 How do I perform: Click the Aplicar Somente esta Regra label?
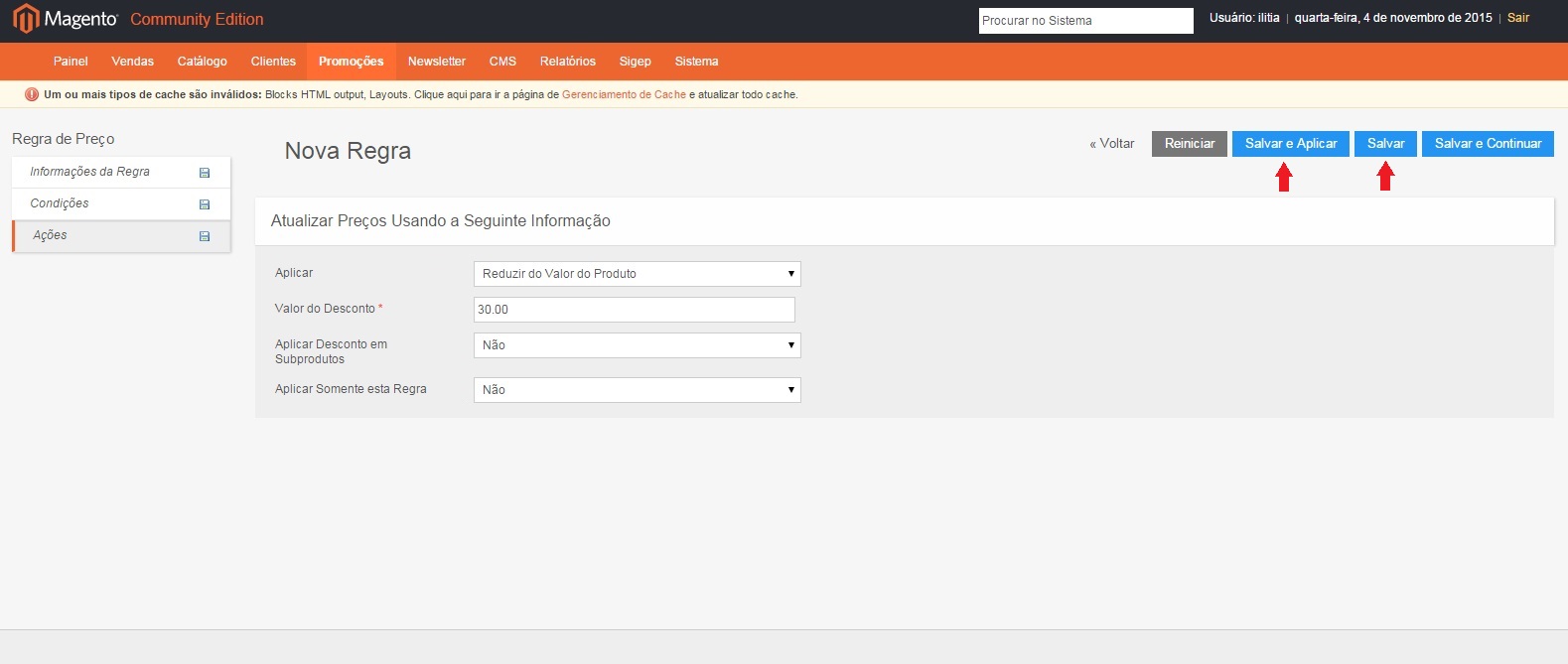[351, 389]
